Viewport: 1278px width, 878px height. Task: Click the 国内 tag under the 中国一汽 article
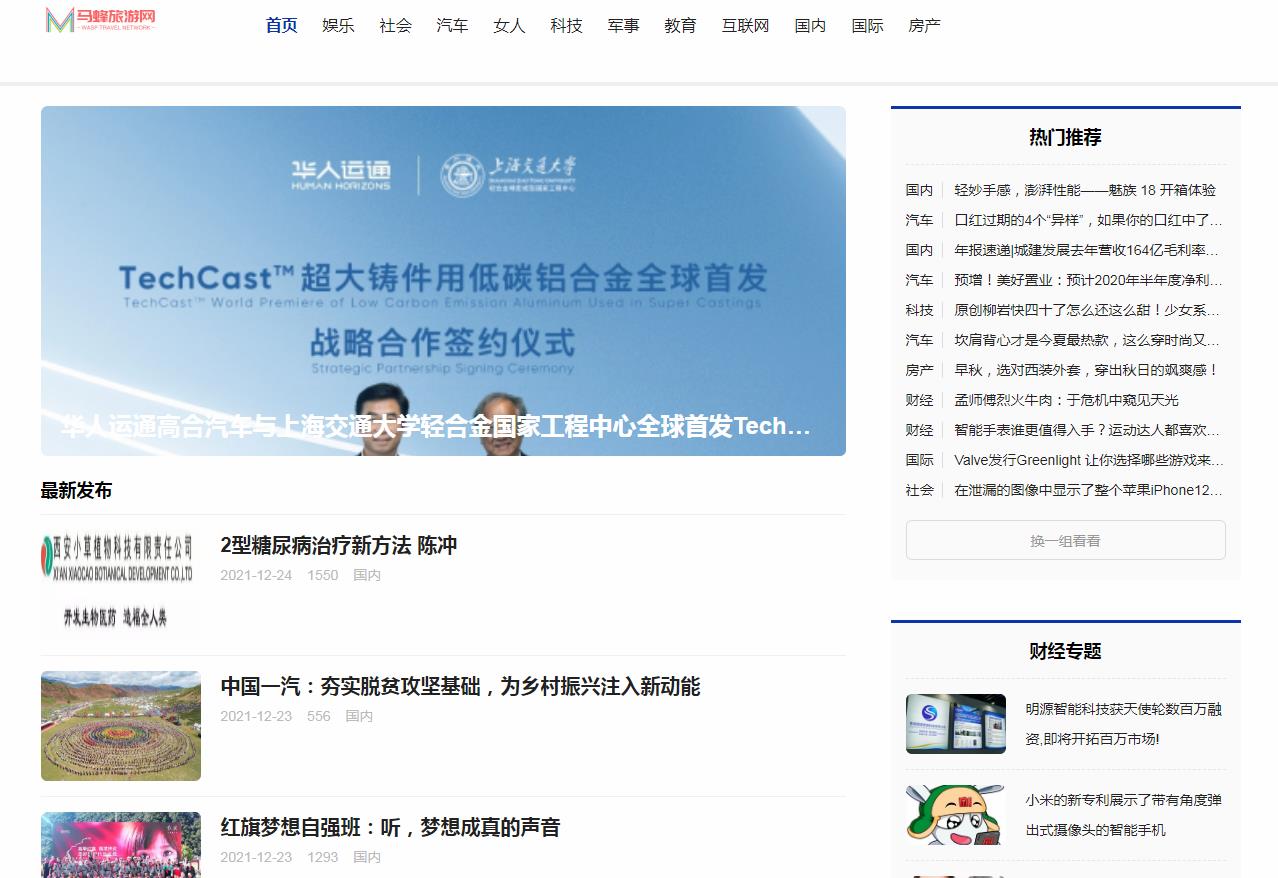click(x=359, y=716)
